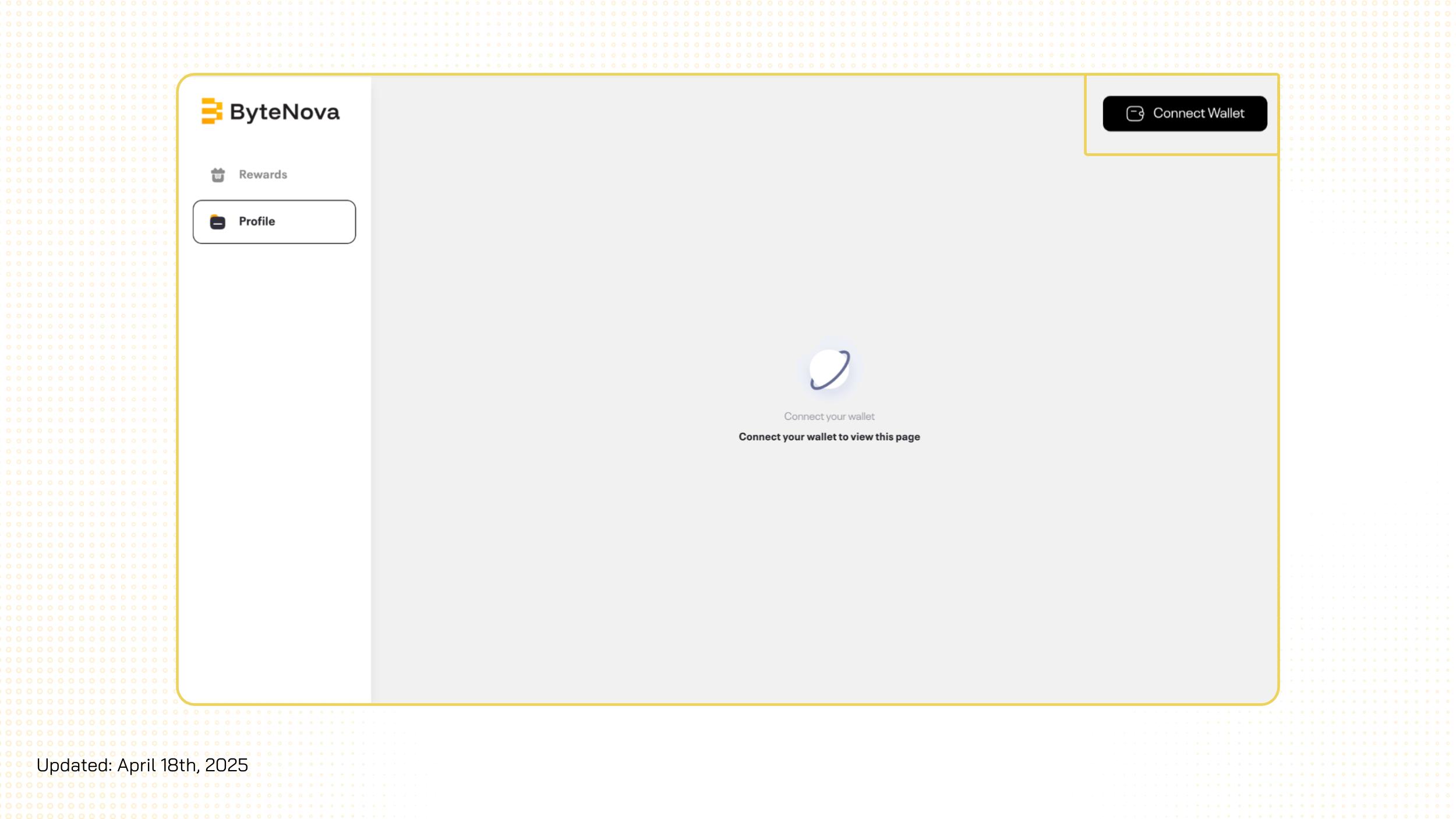This screenshot has width=1456, height=819.
Task: Click bold 'Connect your wallet to view this page'
Action: [829, 437]
